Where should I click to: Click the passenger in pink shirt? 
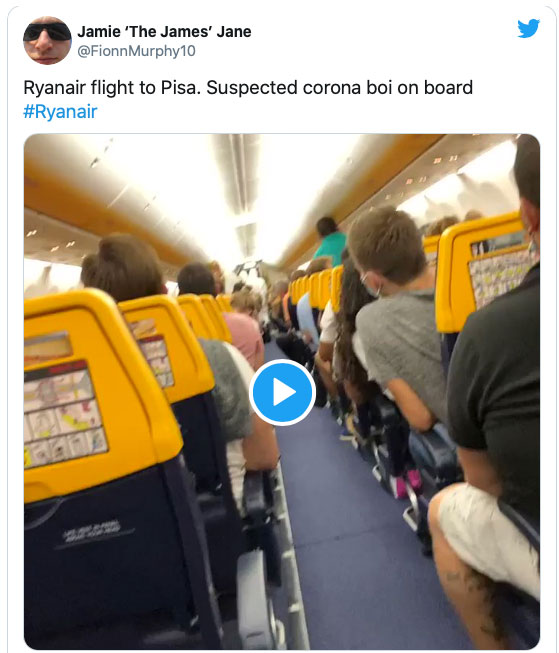pyautogui.click(x=246, y=327)
